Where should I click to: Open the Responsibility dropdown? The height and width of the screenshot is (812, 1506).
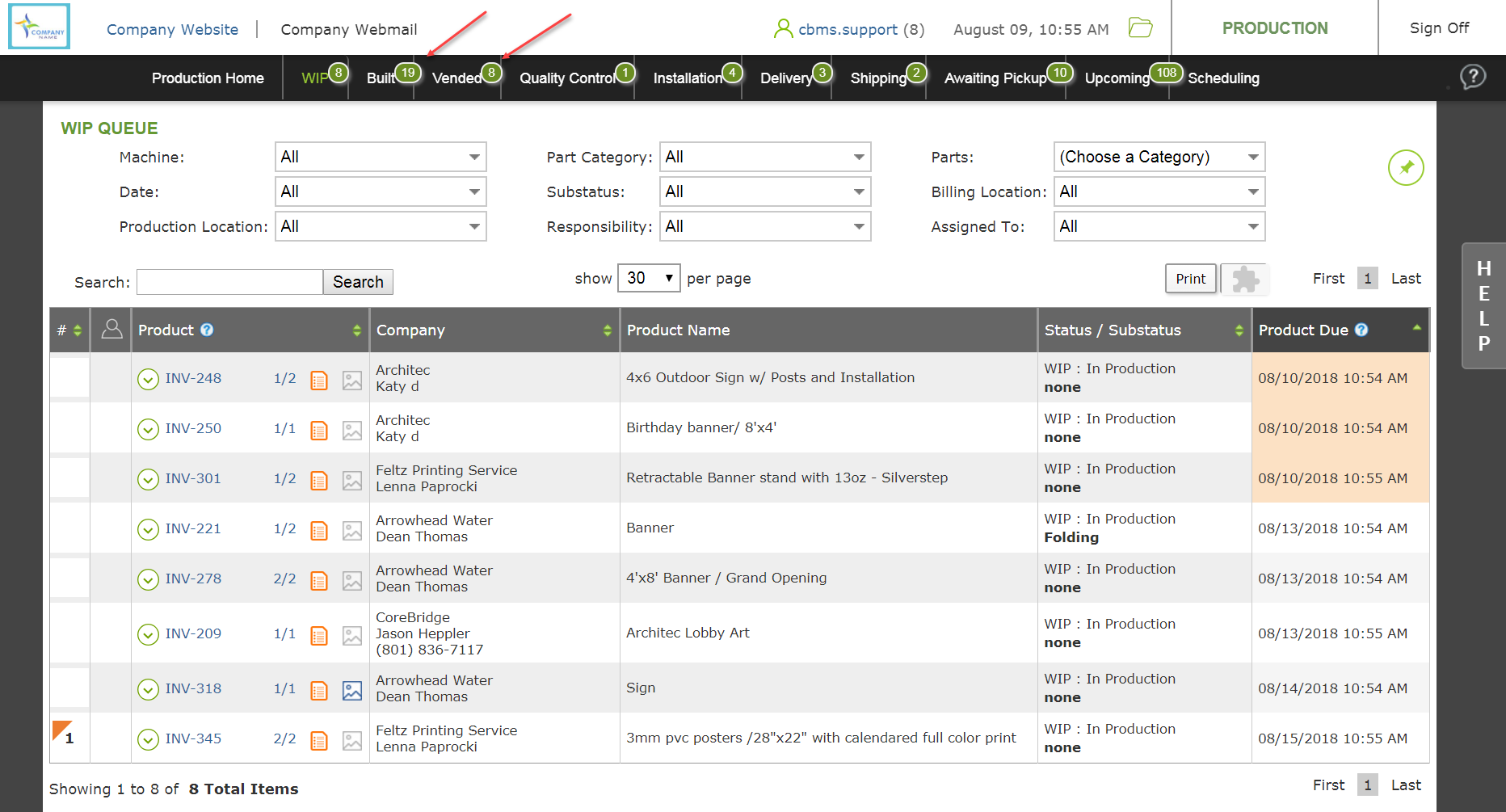click(x=765, y=226)
